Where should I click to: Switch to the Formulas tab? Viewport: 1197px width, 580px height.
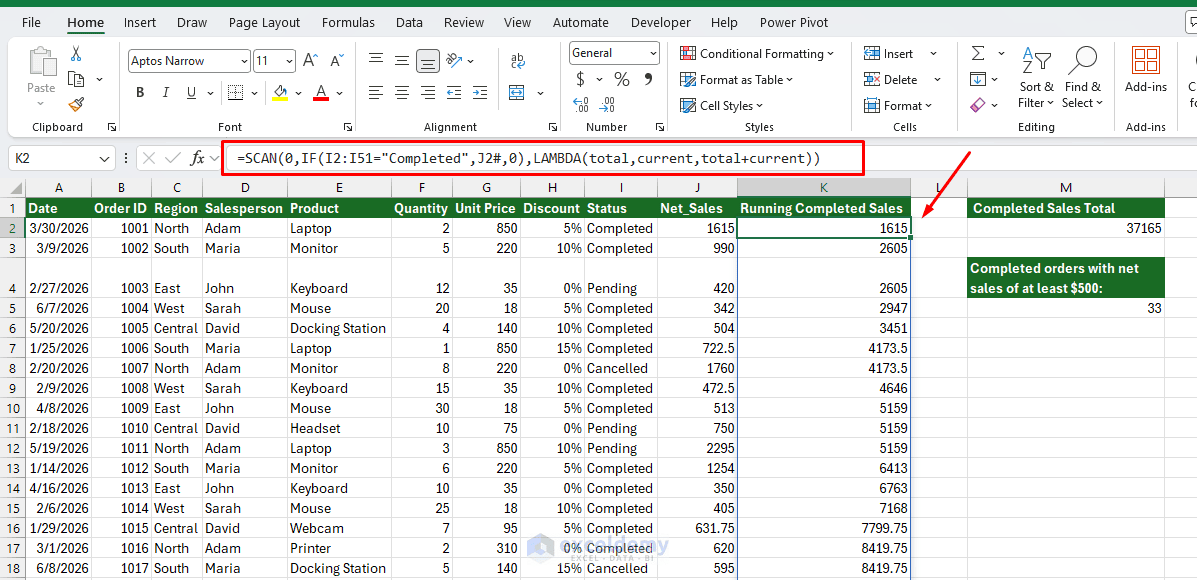point(348,22)
